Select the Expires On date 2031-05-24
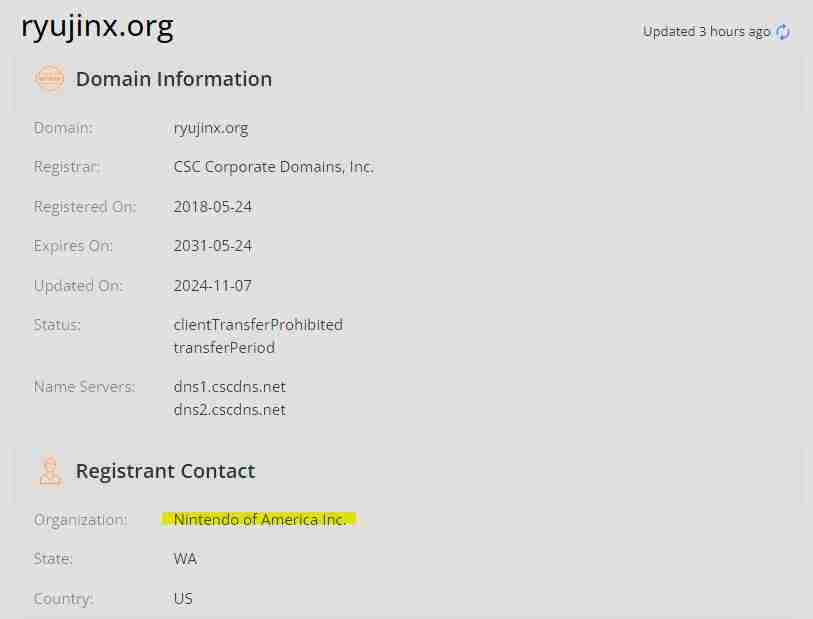The image size is (813, 619). [x=213, y=246]
